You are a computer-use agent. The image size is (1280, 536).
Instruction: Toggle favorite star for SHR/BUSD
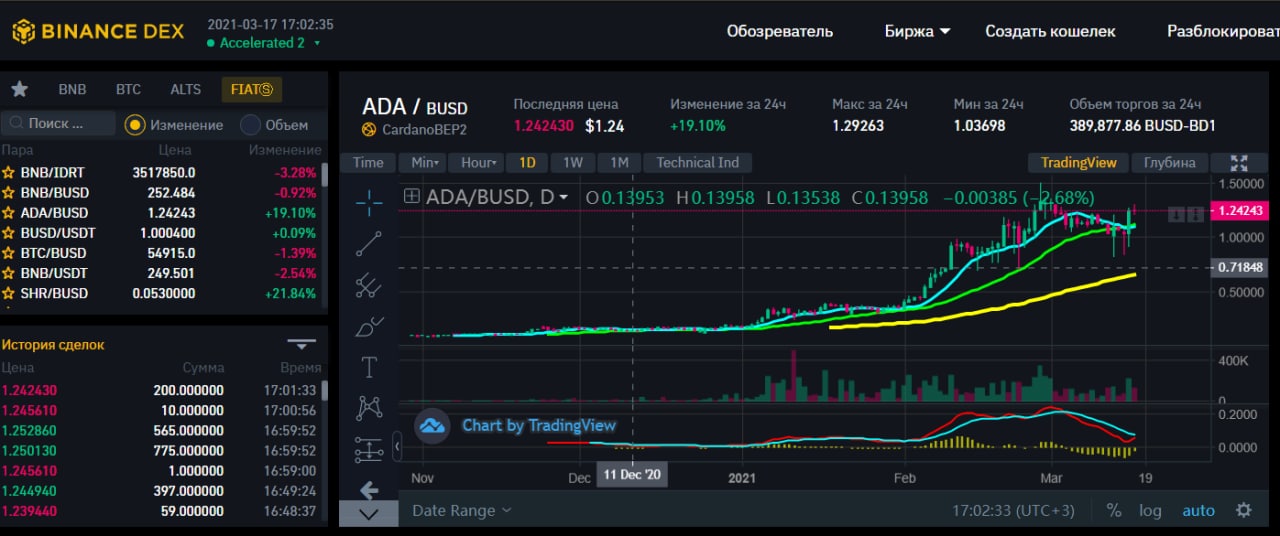coord(9,293)
